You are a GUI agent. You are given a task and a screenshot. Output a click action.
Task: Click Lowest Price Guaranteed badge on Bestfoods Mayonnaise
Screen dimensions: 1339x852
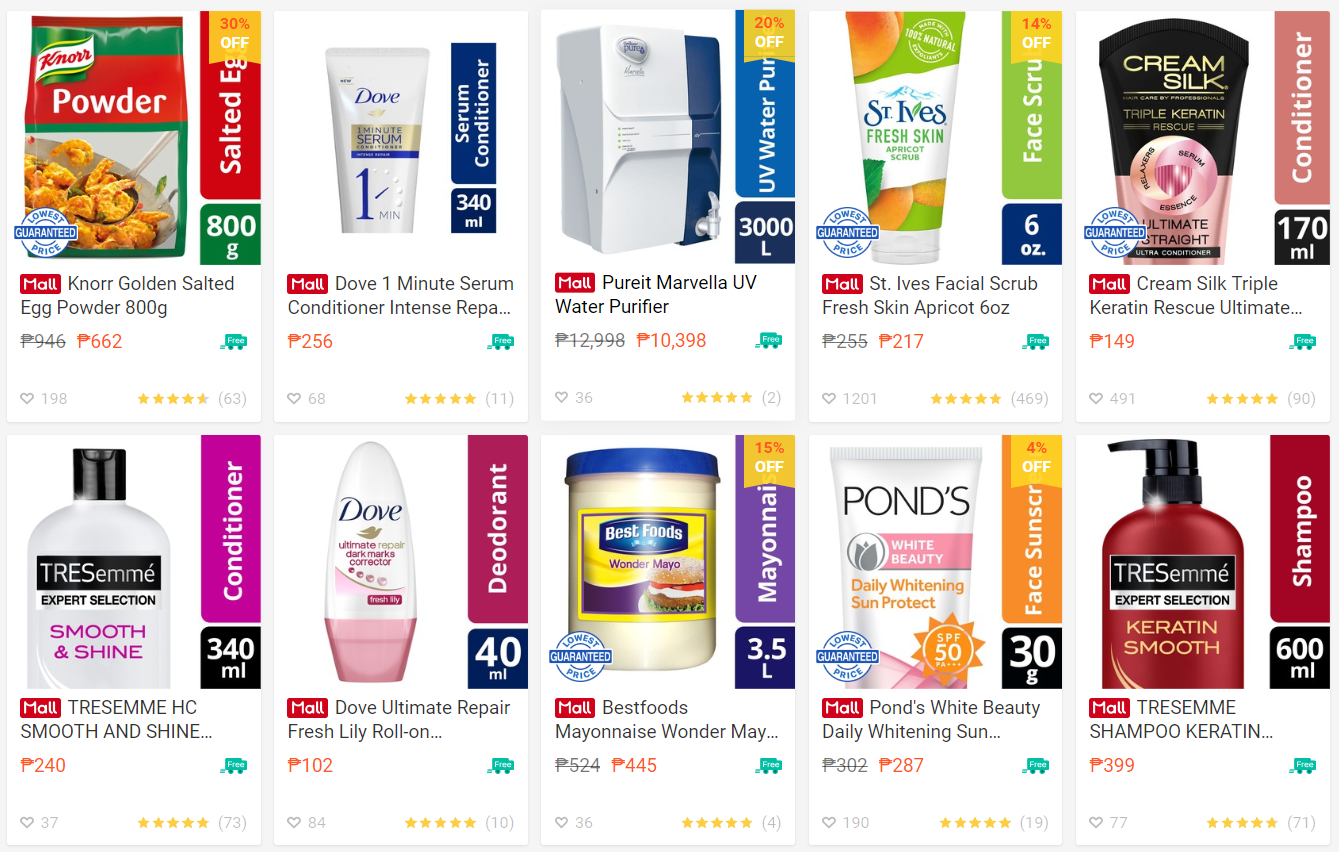[x=579, y=656]
